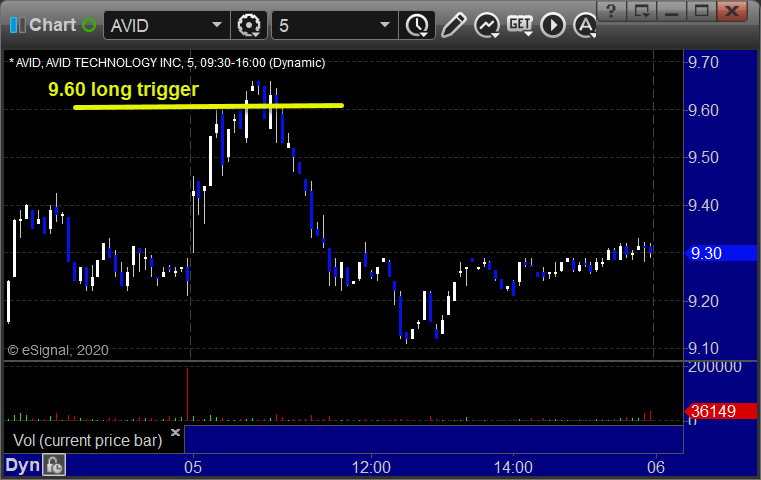Click the 9.50 price axis label
This screenshot has width=761, height=480.
click(x=703, y=157)
